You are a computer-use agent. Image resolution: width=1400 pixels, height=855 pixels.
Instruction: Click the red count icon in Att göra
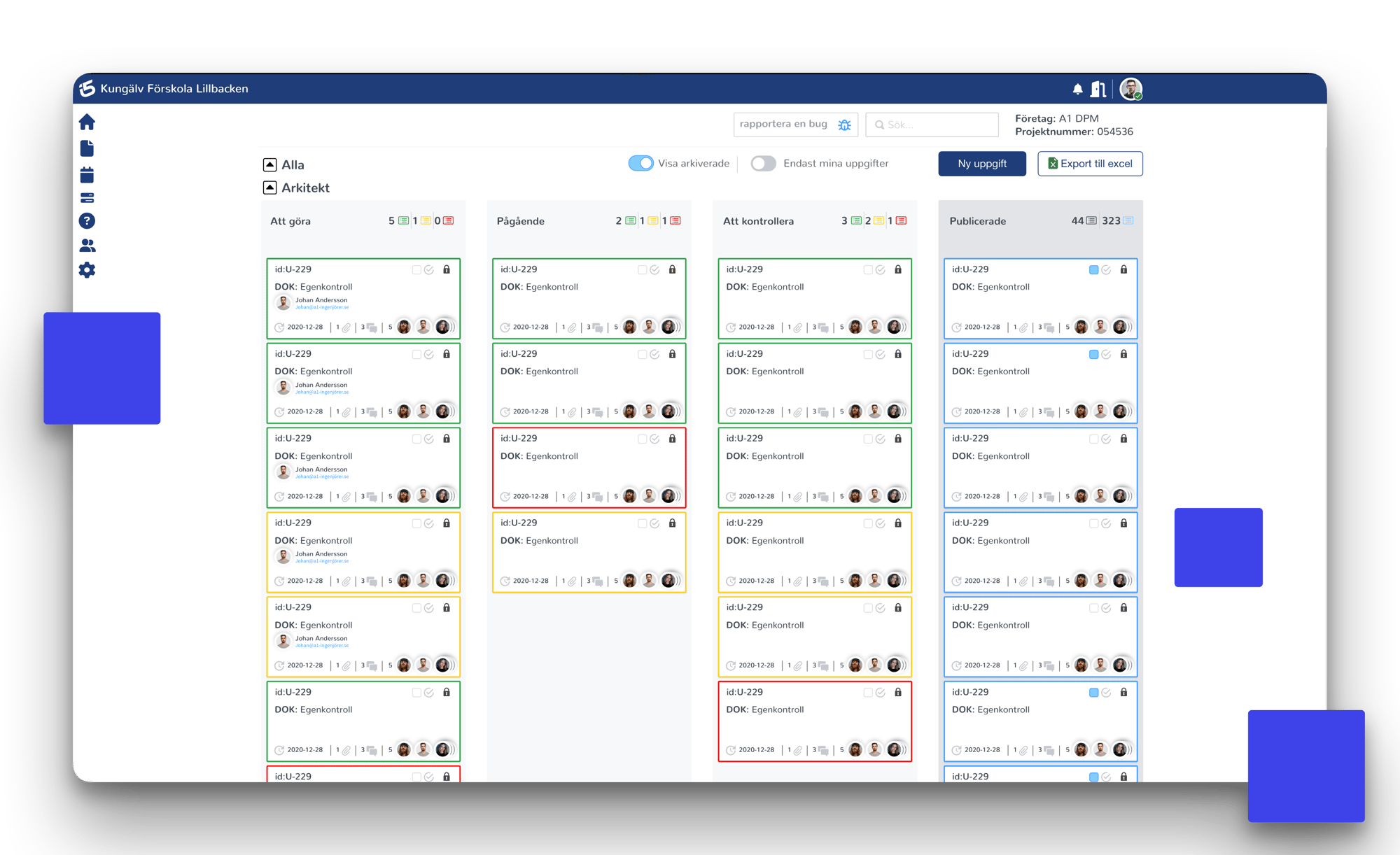pyautogui.click(x=449, y=220)
